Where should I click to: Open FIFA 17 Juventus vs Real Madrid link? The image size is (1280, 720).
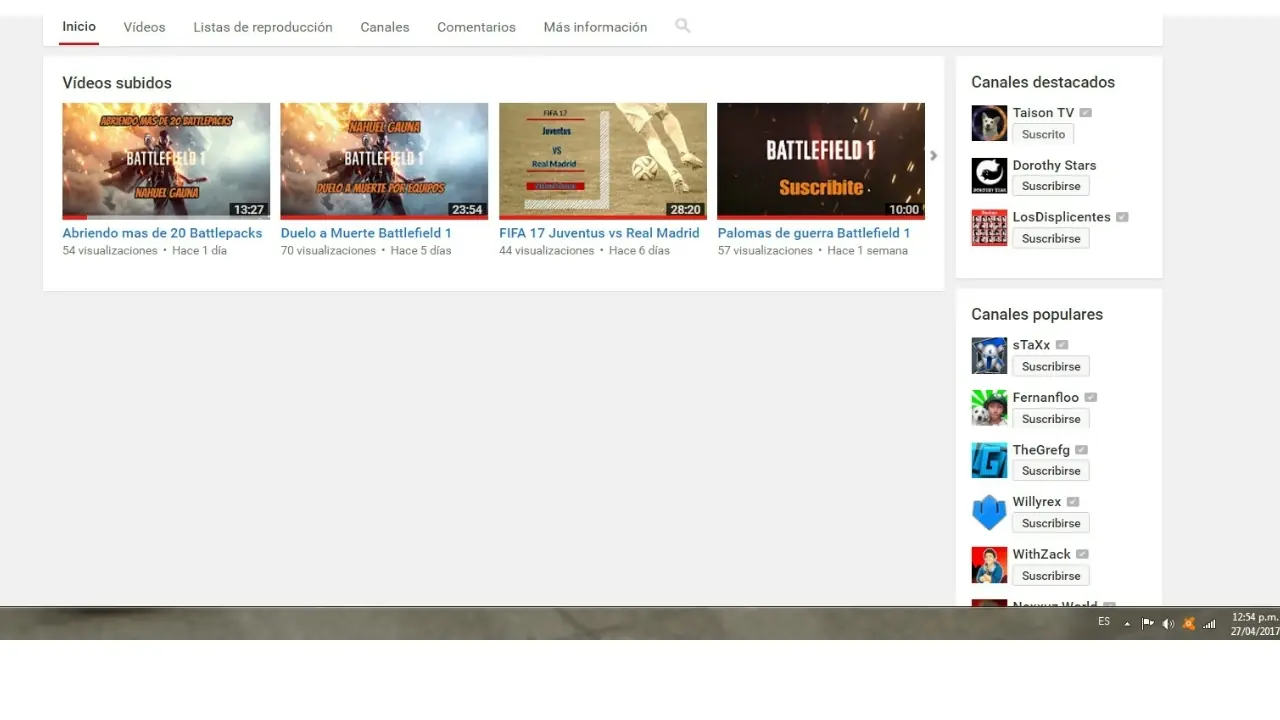pyautogui.click(x=599, y=233)
